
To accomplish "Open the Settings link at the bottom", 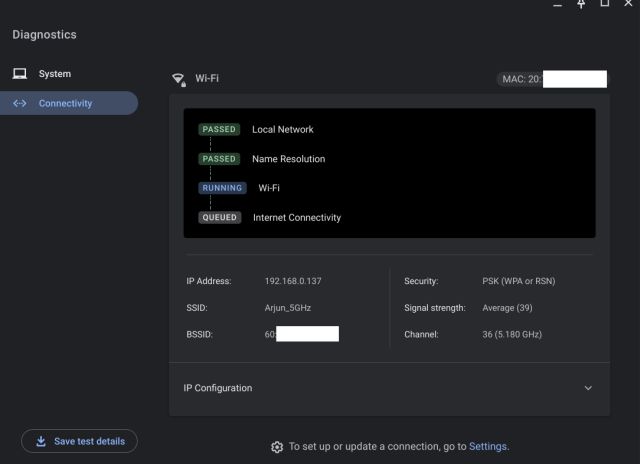I will tap(488, 446).
